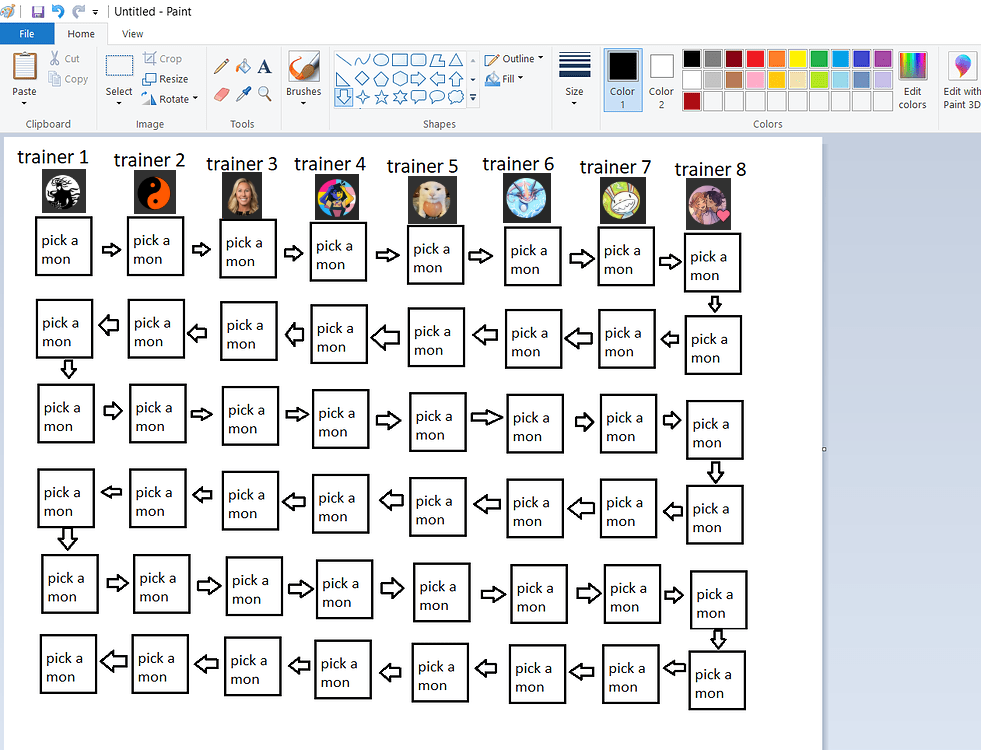
Task: Select the Magnifier tool
Action: pos(265,94)
